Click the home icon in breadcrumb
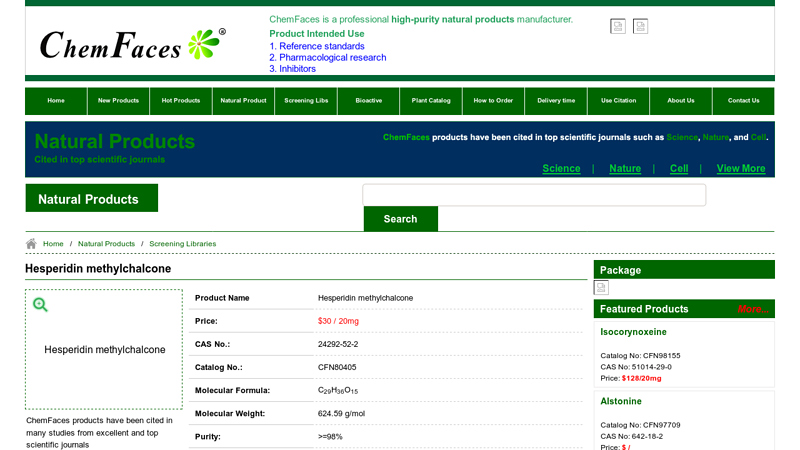Image resolution: width=800 pixels, height=450 pixels. tap(31, 244)
